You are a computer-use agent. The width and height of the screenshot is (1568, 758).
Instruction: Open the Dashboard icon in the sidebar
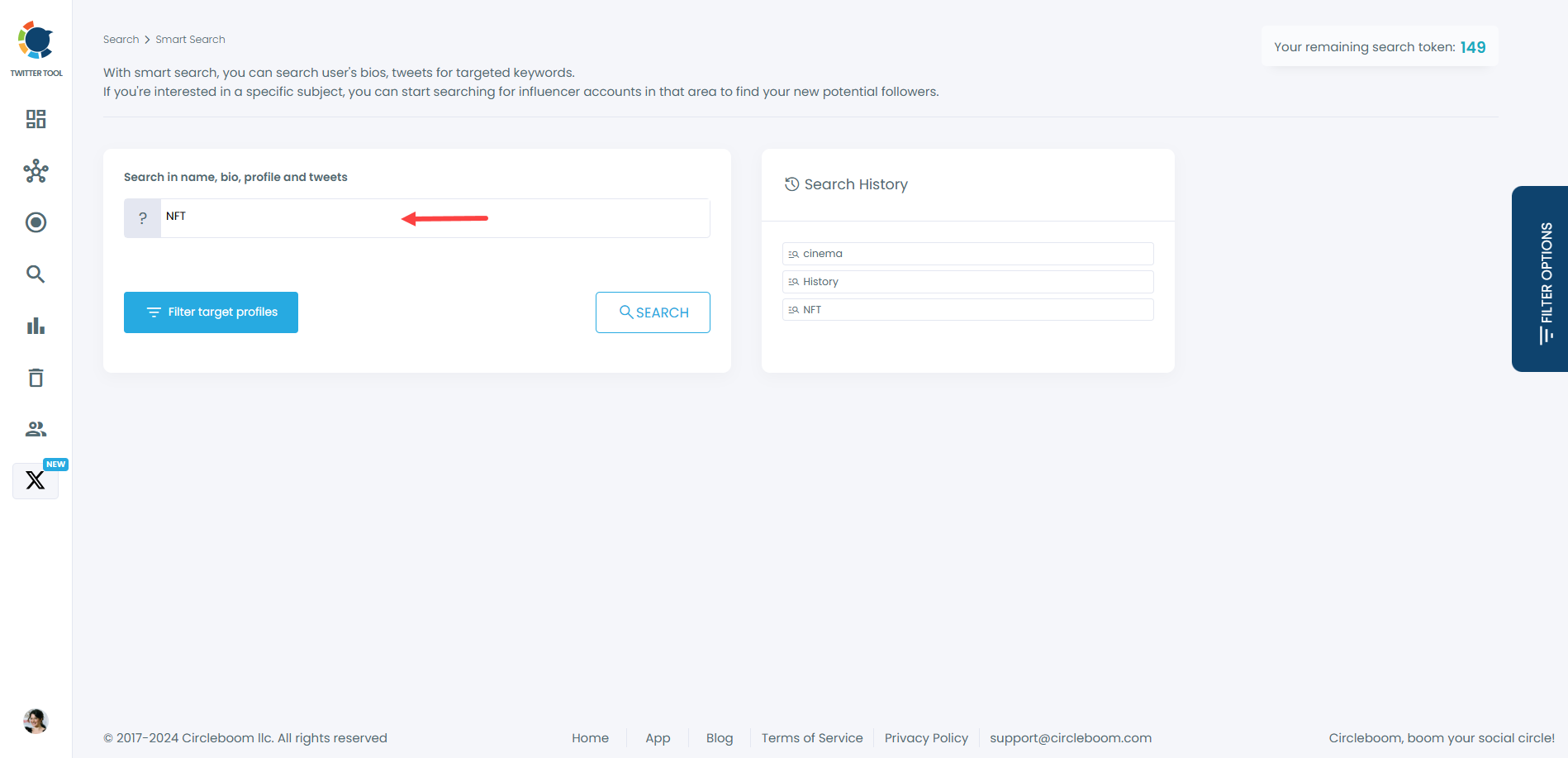(36, 119)
